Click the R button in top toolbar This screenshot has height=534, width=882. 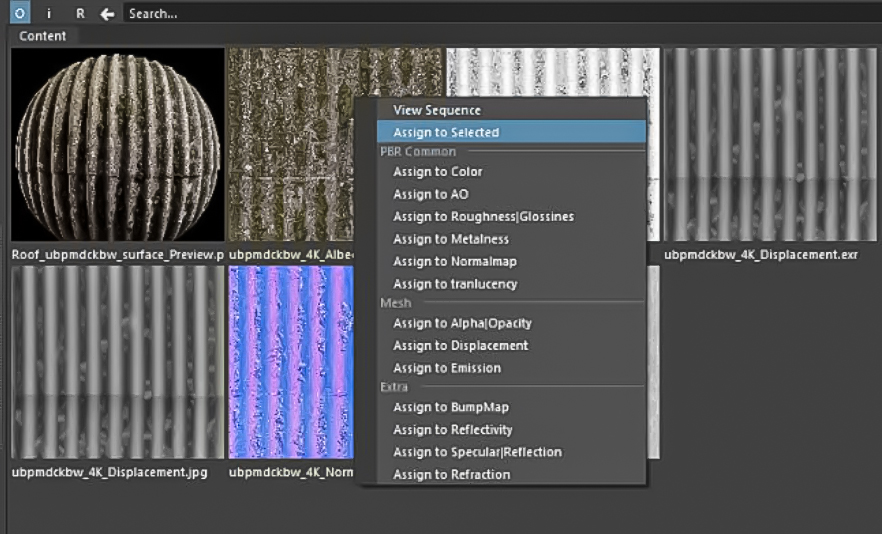(x=80, y=14)
